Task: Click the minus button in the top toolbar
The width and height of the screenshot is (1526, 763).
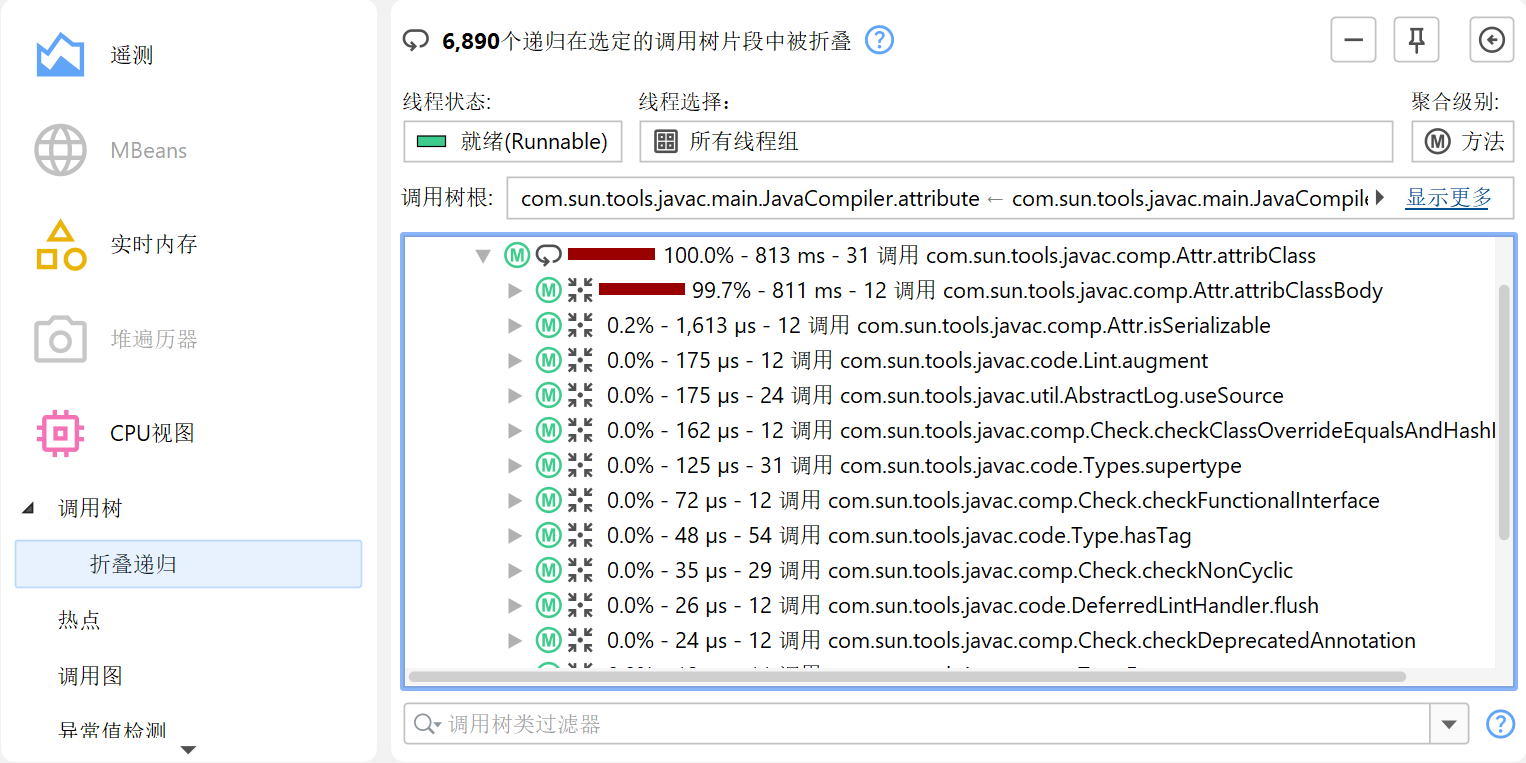Action: [x=1354, y=40]
